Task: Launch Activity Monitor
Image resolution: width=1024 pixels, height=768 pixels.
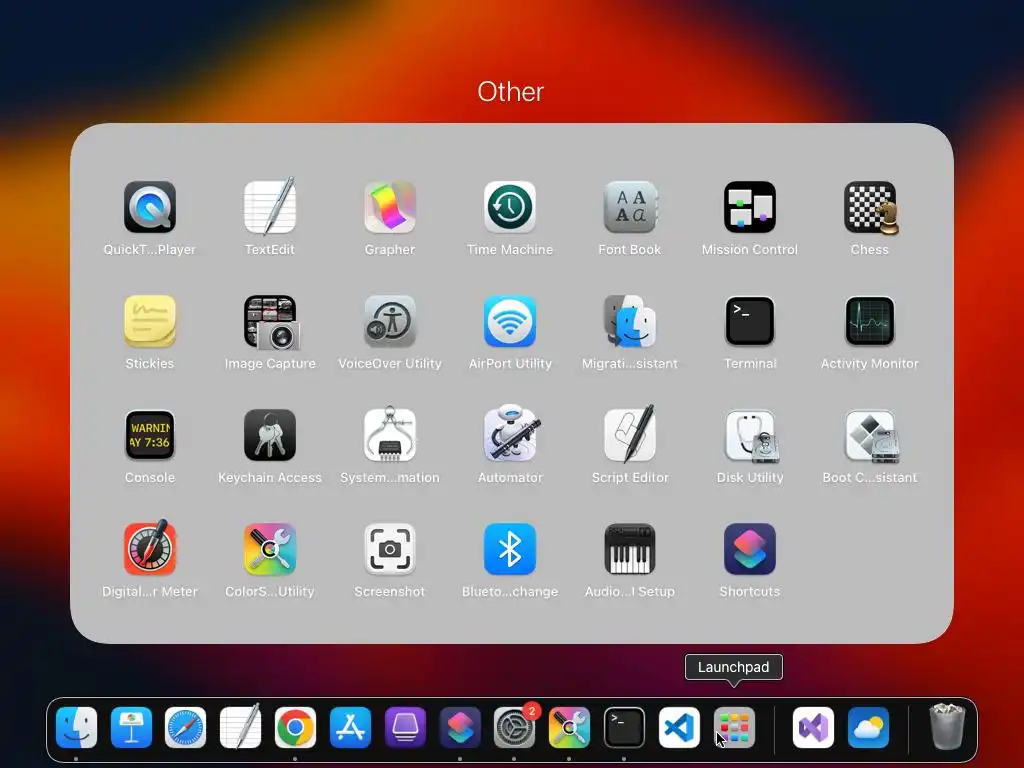Action: pos(870,321)
